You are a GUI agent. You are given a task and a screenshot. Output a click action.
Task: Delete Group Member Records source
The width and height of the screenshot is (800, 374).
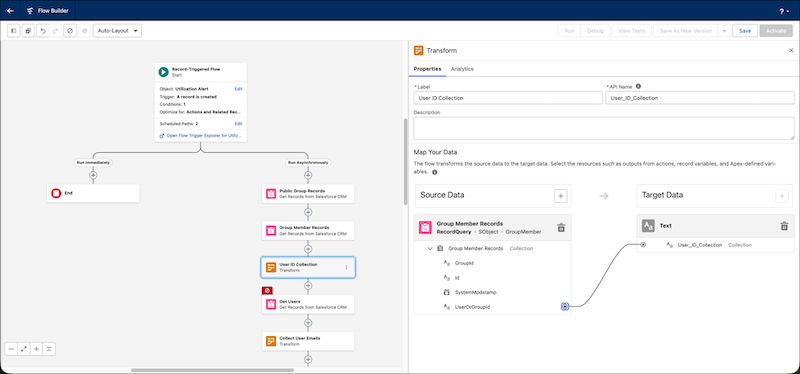[x=561, y=228]
